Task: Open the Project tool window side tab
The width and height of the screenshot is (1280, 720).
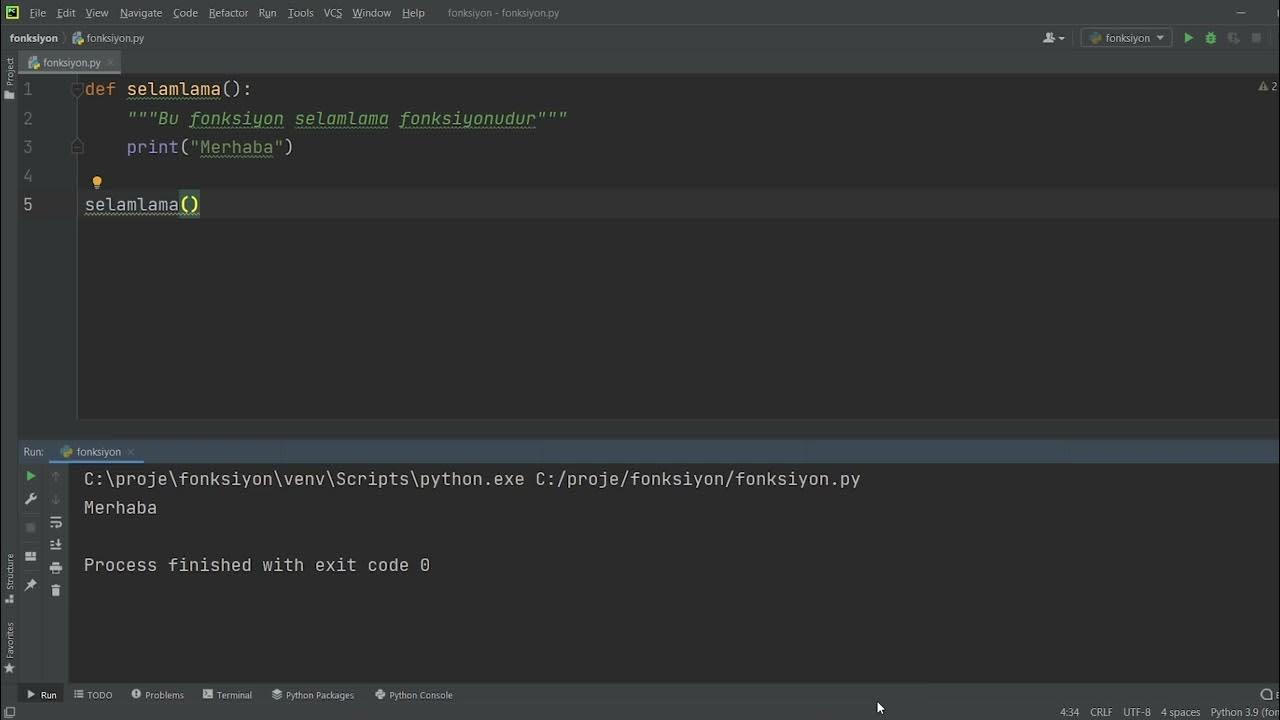Action: click(x=10, y=73)
